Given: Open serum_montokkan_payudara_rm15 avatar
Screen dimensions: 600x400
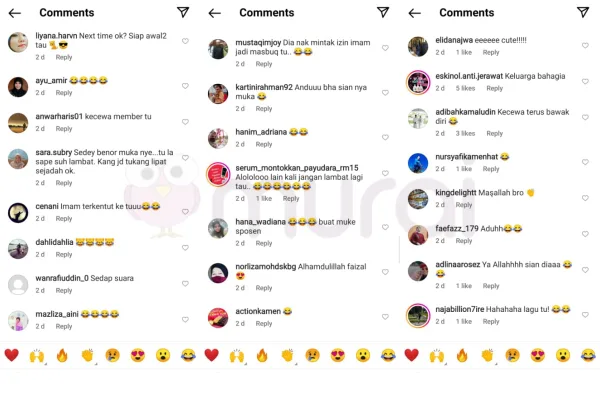Looking at the screenshot, I should click(x=218, y=175).
